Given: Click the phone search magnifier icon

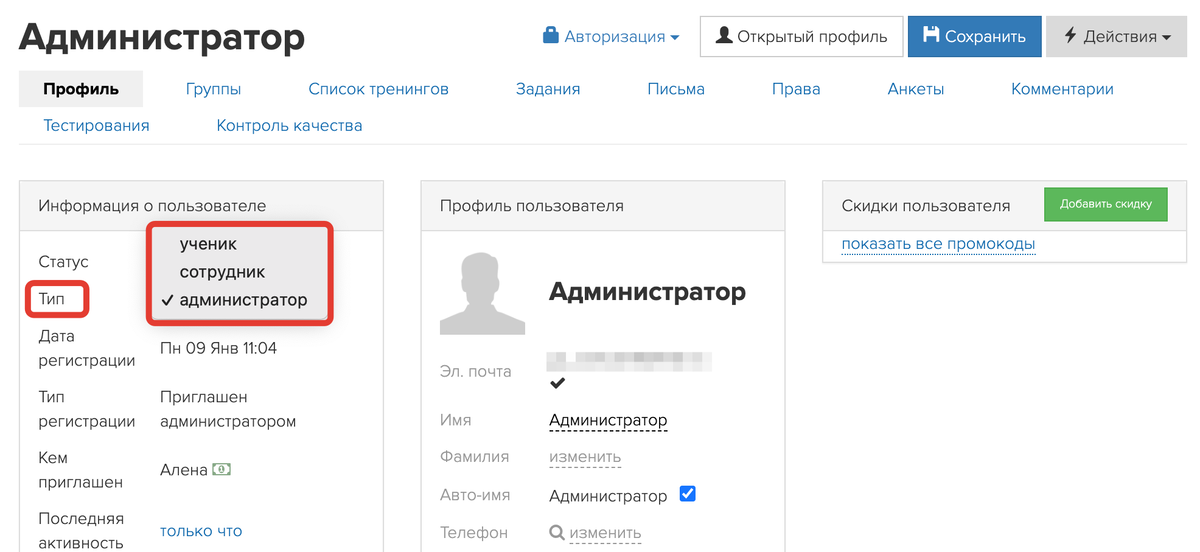Looking at the screenshot, I should pyautogui.click(x=557, y=533).
